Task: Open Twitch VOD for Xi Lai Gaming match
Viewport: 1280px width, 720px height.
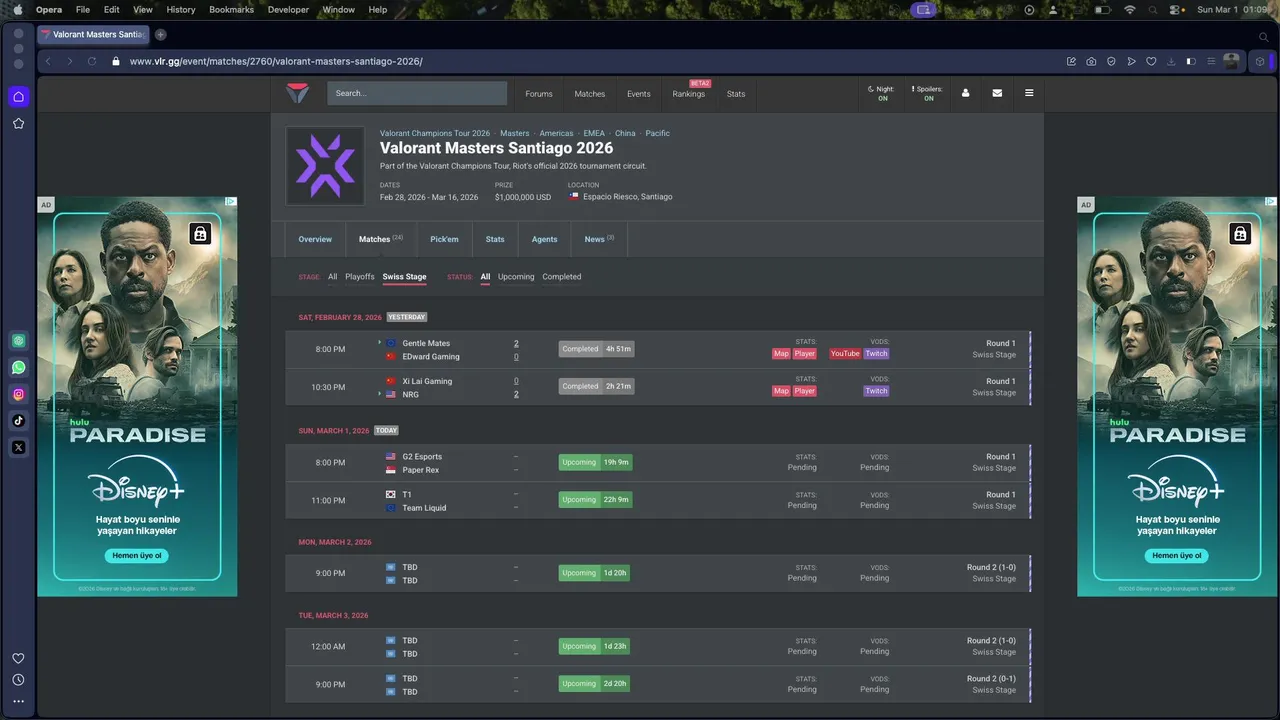Action: pos(876,391)
